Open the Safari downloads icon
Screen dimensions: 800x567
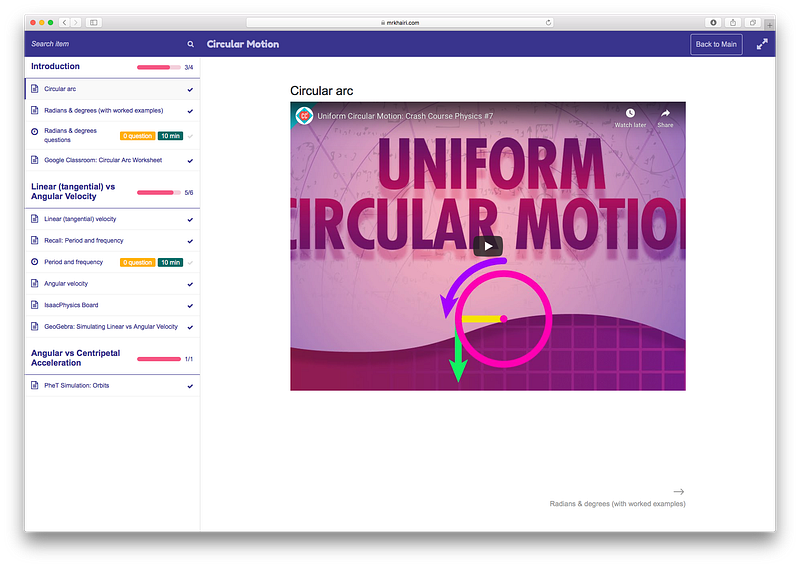(x=713, y=22)
